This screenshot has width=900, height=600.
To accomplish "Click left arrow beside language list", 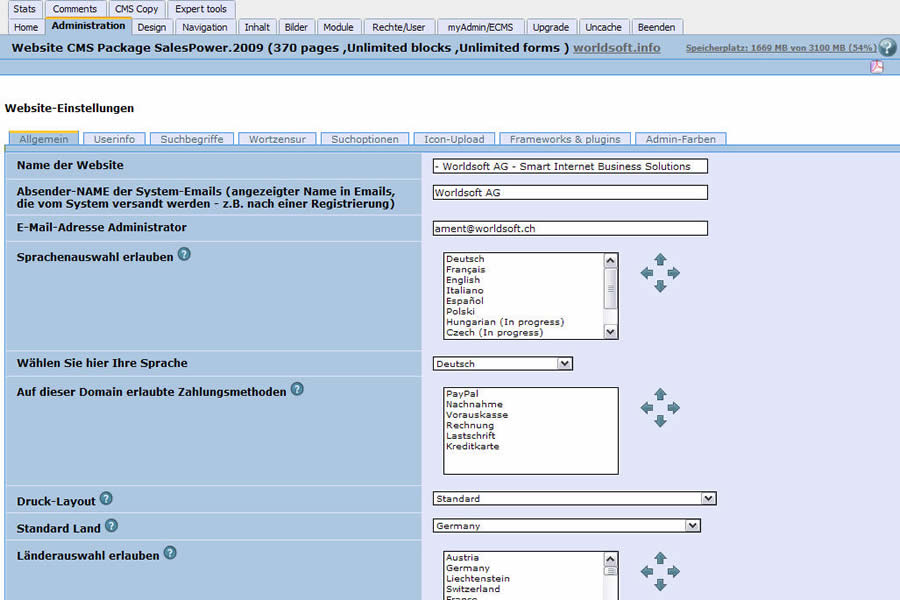I will (646, 273).
